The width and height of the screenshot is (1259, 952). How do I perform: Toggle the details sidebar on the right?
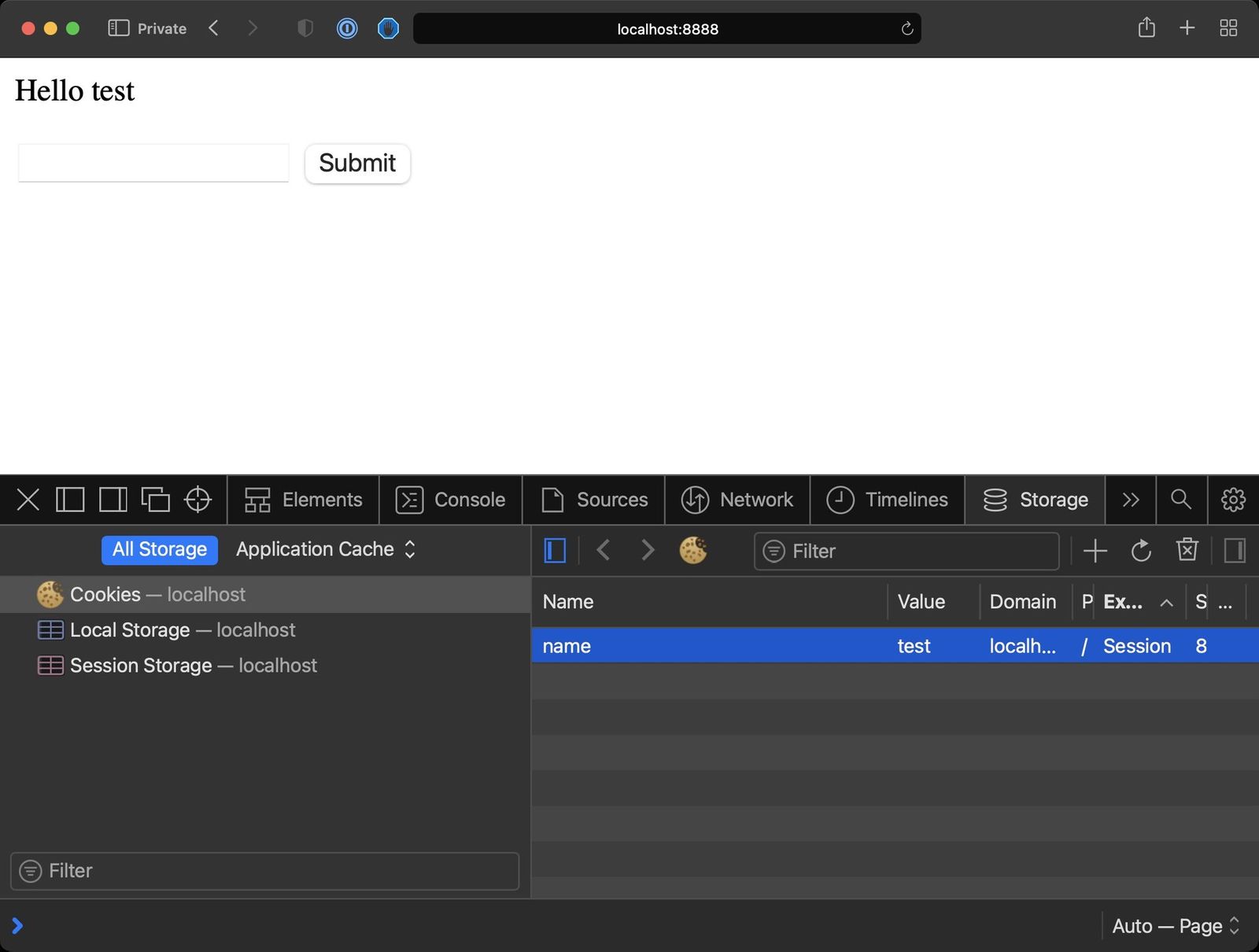coord(1235,550)
